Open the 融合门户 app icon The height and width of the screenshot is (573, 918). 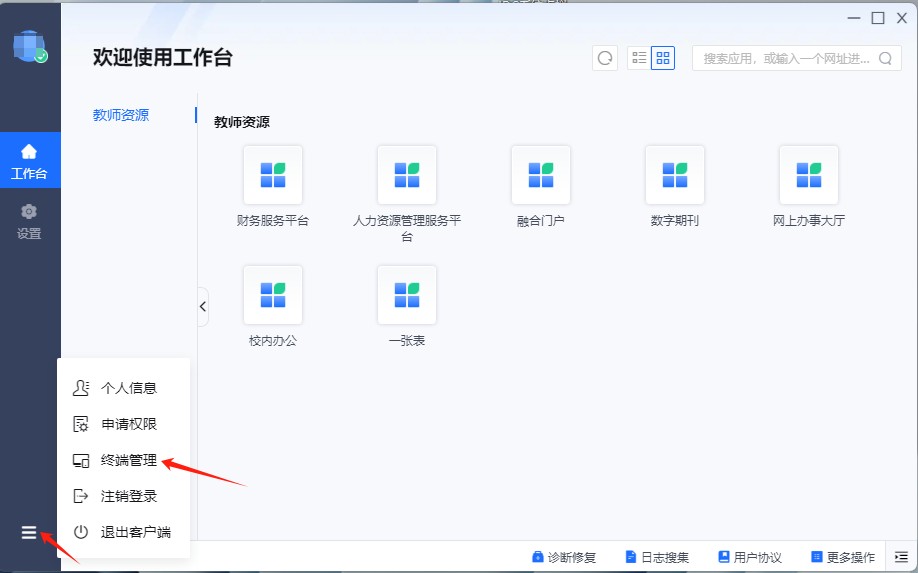[x=540, y=175]
